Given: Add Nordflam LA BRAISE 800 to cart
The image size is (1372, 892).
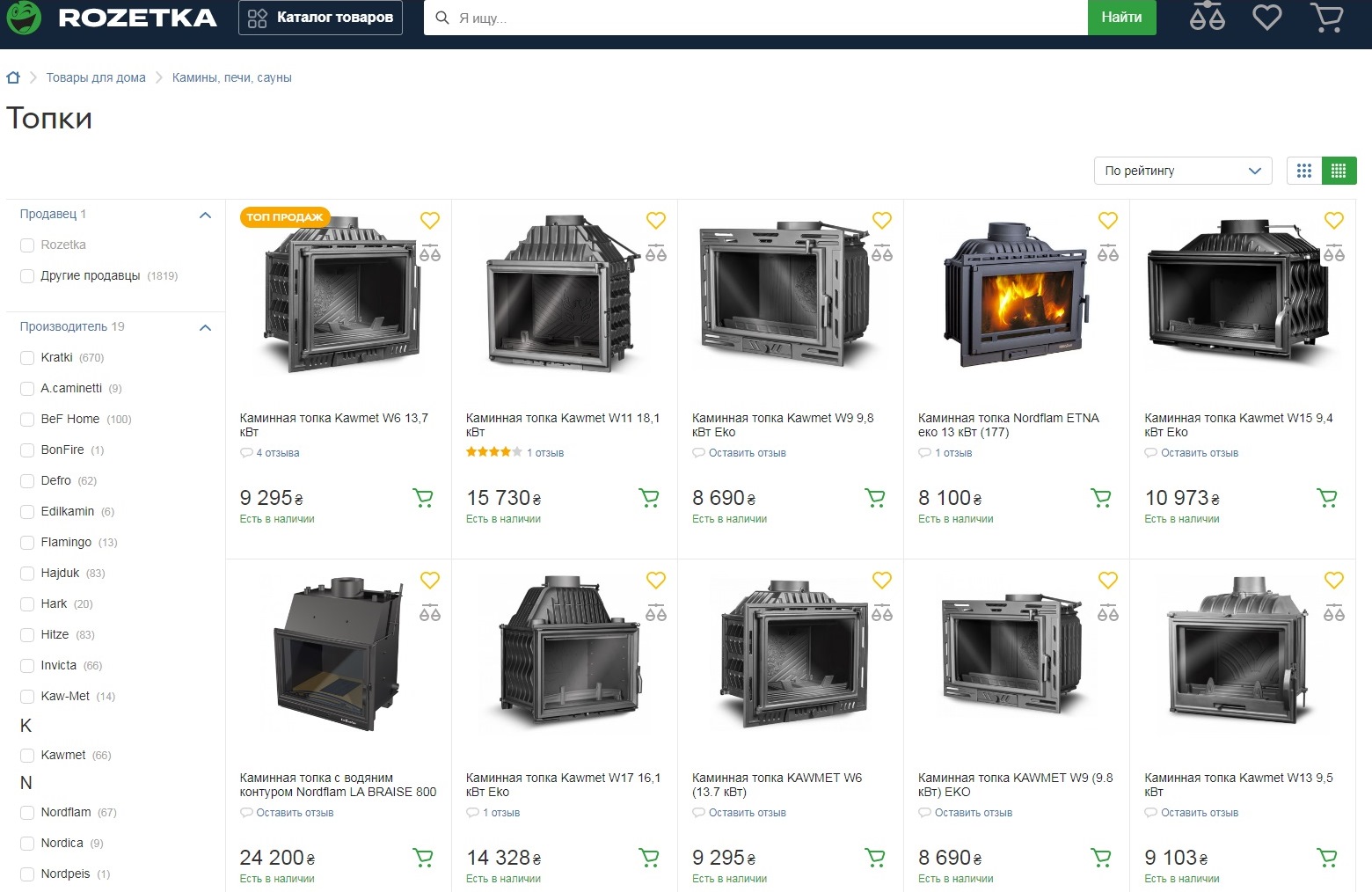Looking at the screenshot, I should (423, 858).
